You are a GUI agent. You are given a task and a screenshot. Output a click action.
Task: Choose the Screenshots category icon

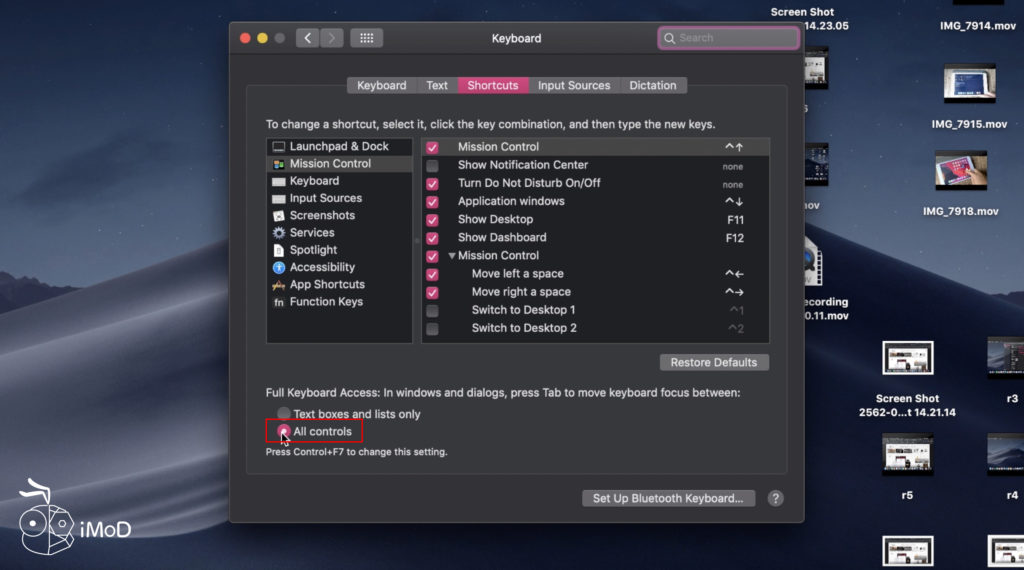click(279, 215)
